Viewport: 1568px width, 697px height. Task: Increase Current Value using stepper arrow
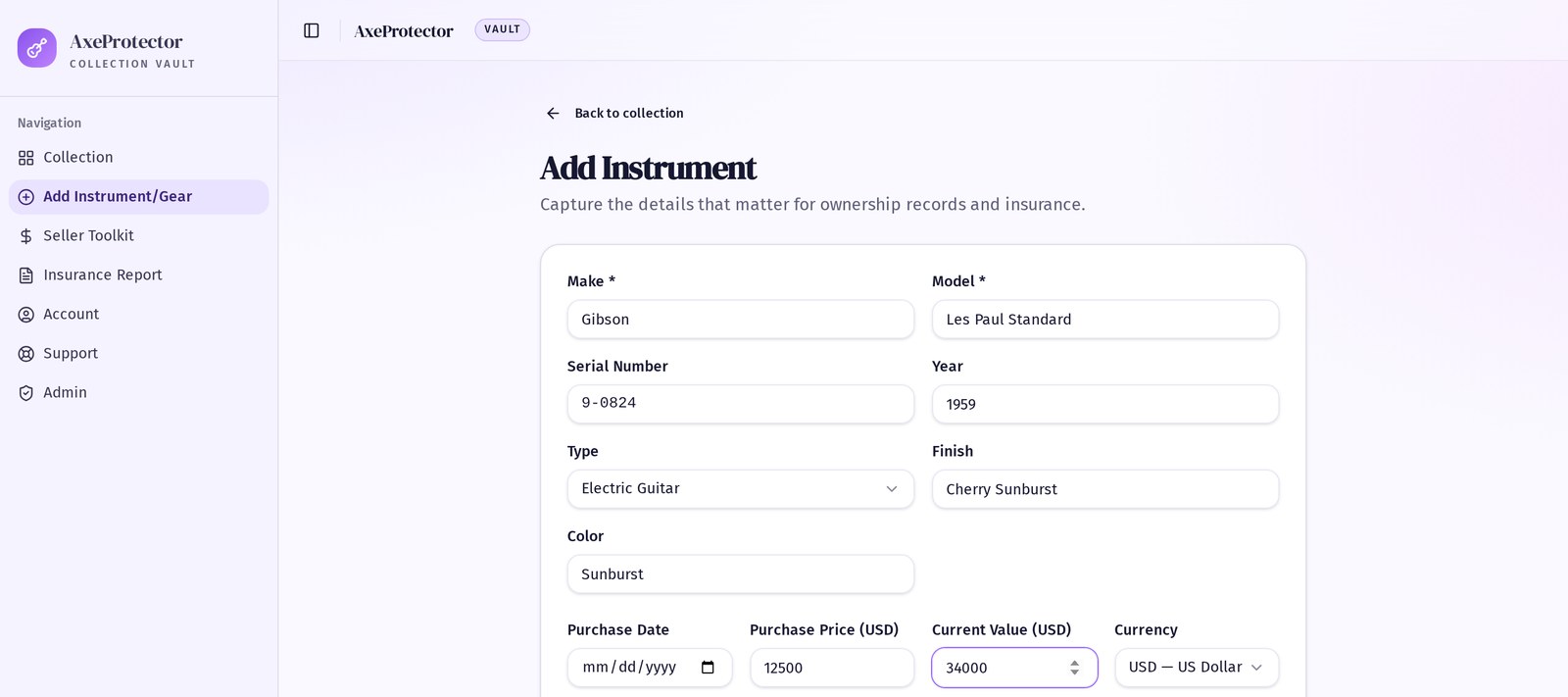pyautogui.click(x=1075, y=663)
